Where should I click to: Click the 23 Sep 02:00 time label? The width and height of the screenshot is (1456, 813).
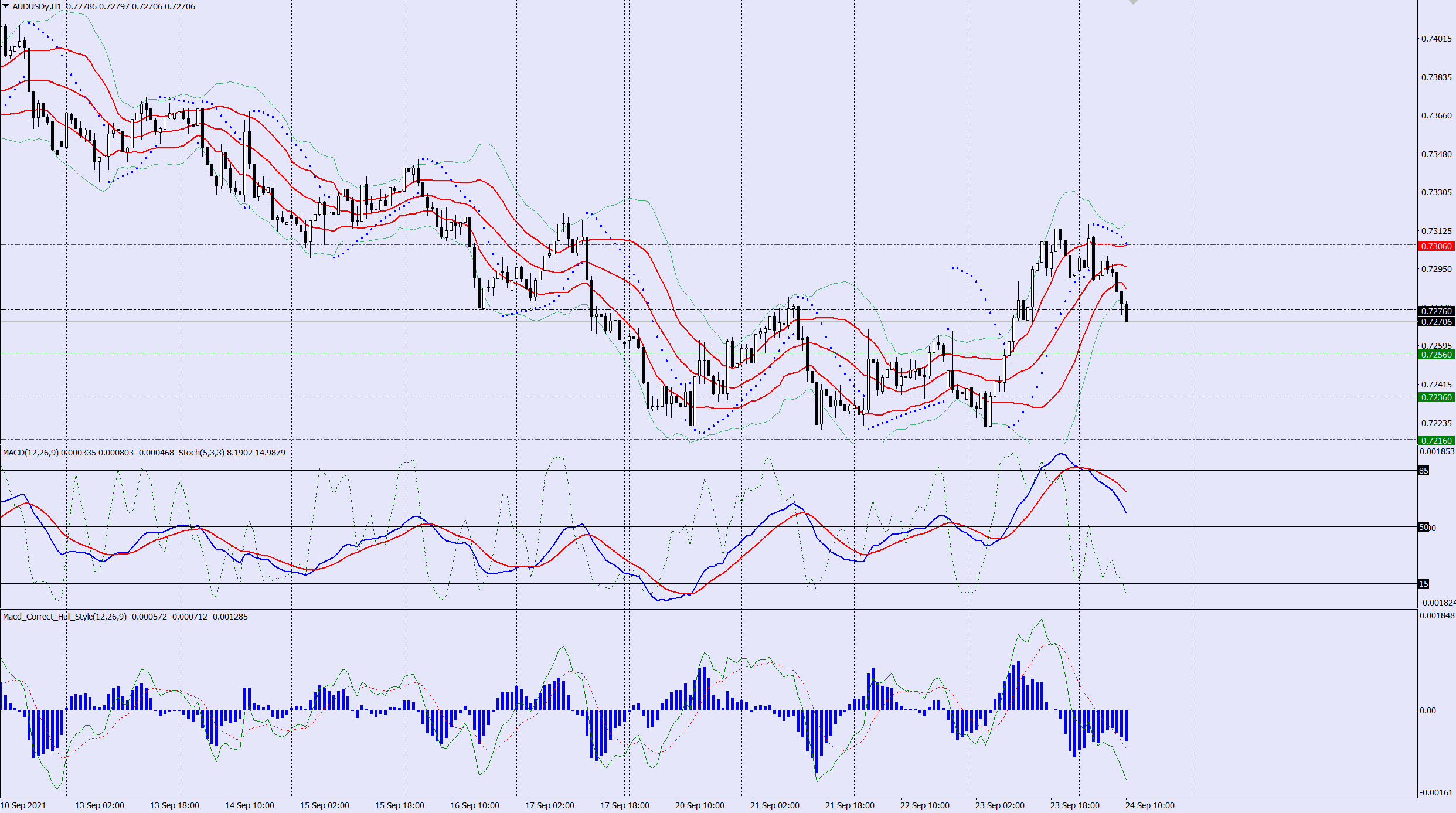[x=1000, y=805]
